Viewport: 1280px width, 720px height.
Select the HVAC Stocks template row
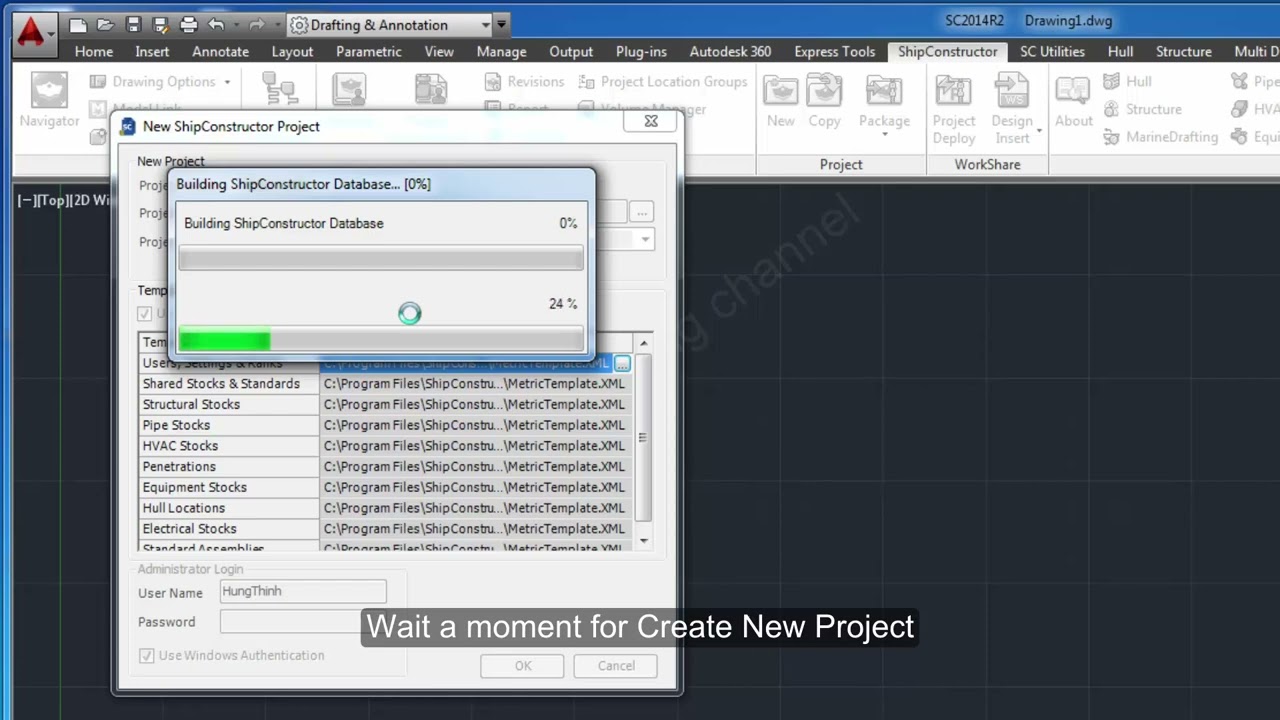(386, 446)
